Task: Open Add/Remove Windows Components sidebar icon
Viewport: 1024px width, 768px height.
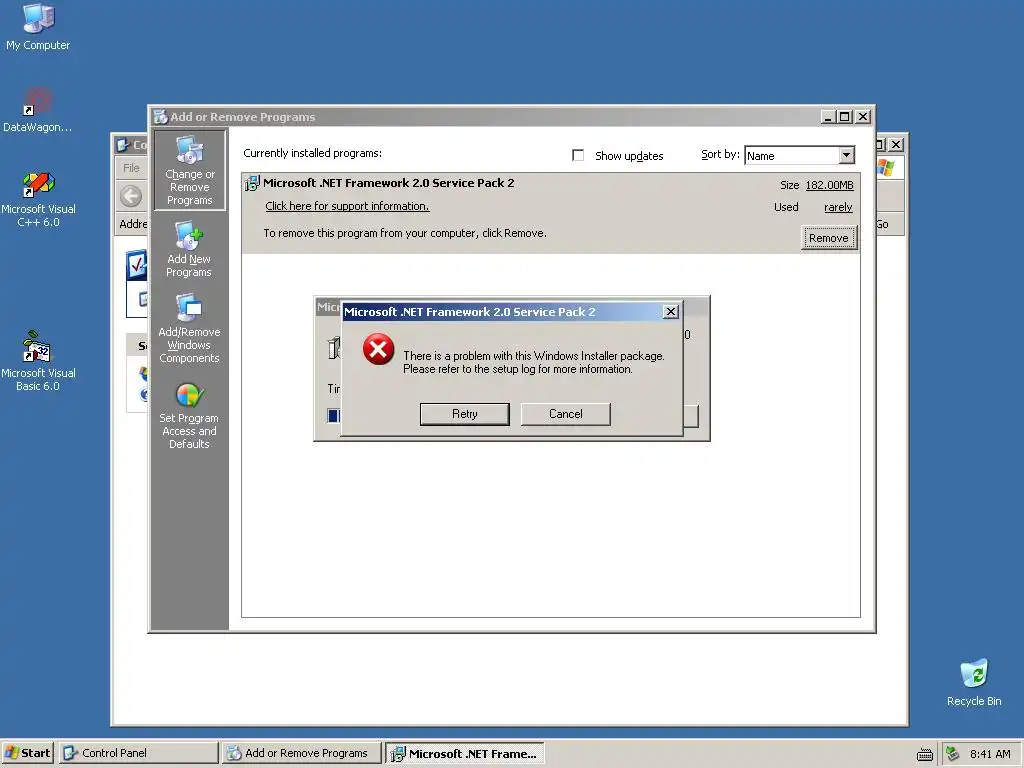Action: tap(189, 328)
